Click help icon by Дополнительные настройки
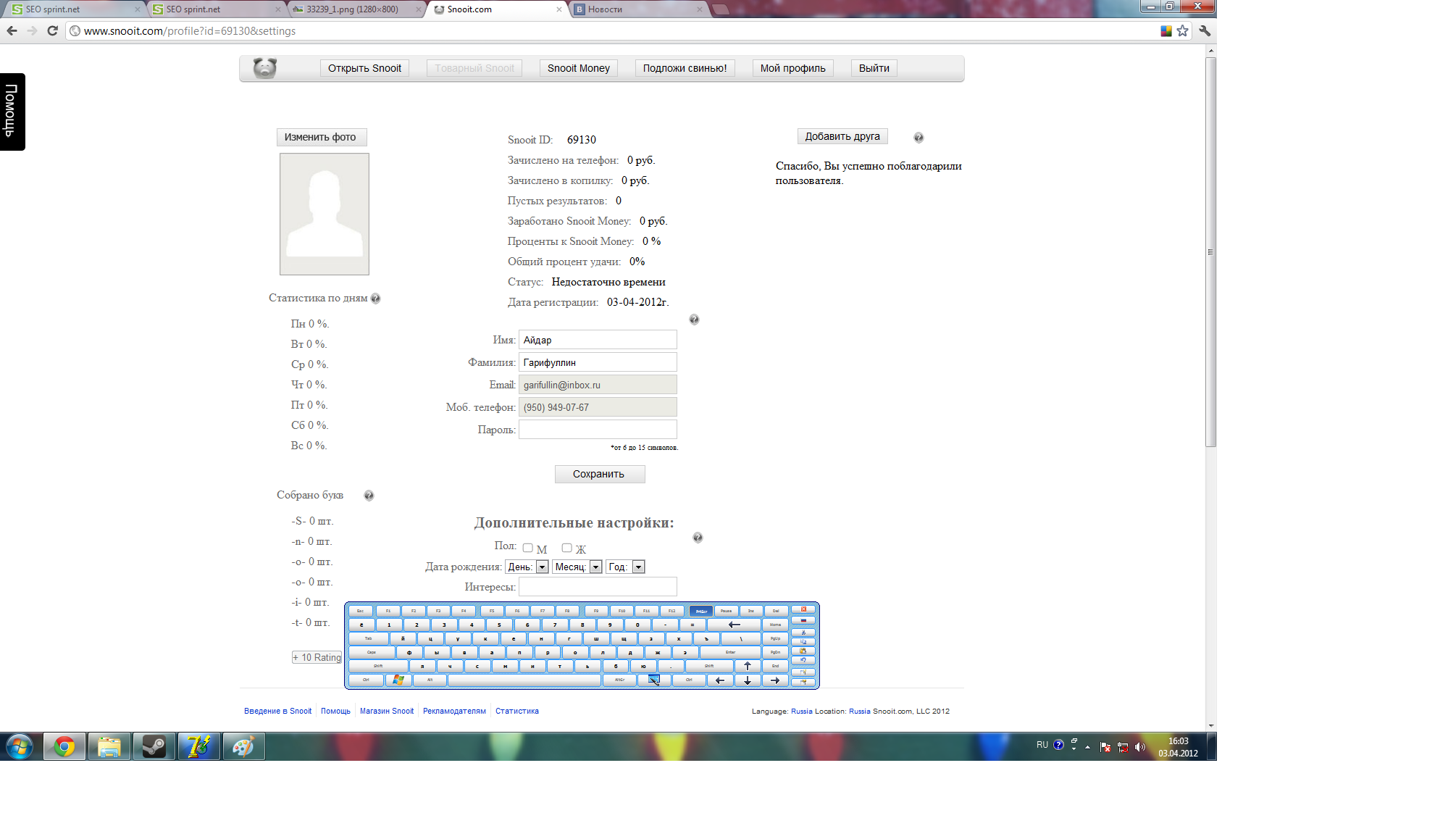This screenshot has width=1456, height=826. pyautogui.click(x=698, y=538)
